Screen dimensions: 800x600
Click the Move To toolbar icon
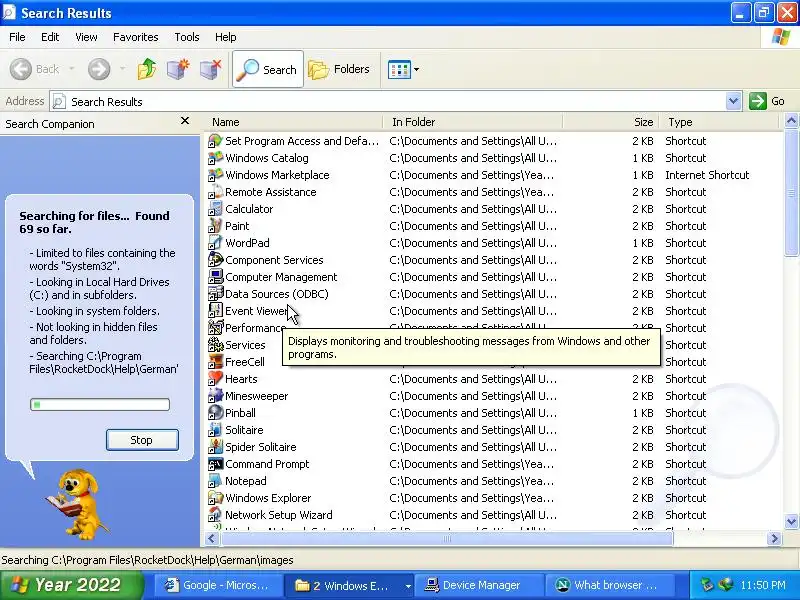point(178,69)
